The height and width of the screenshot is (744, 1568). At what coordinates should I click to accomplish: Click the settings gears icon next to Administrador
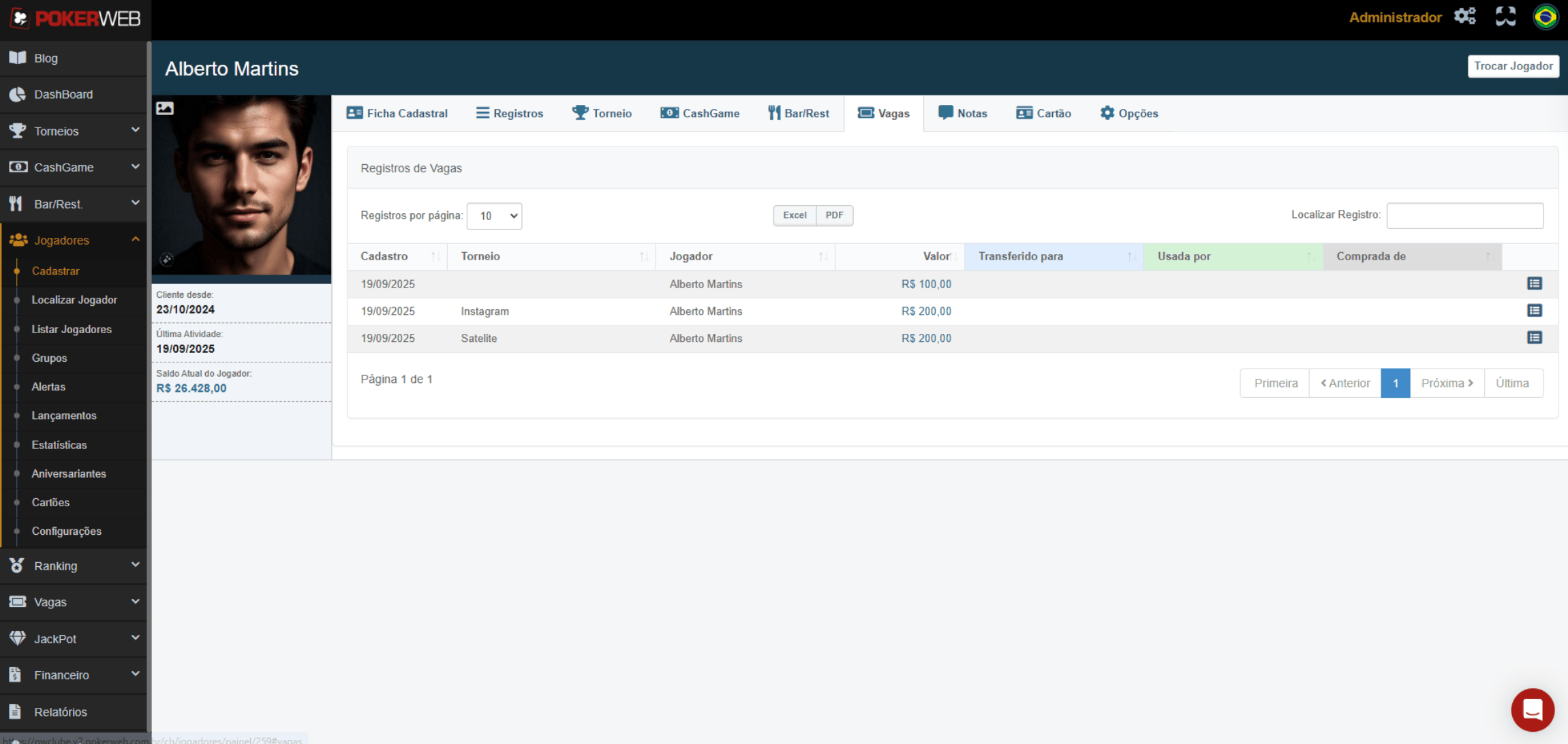click(1464, 16)
